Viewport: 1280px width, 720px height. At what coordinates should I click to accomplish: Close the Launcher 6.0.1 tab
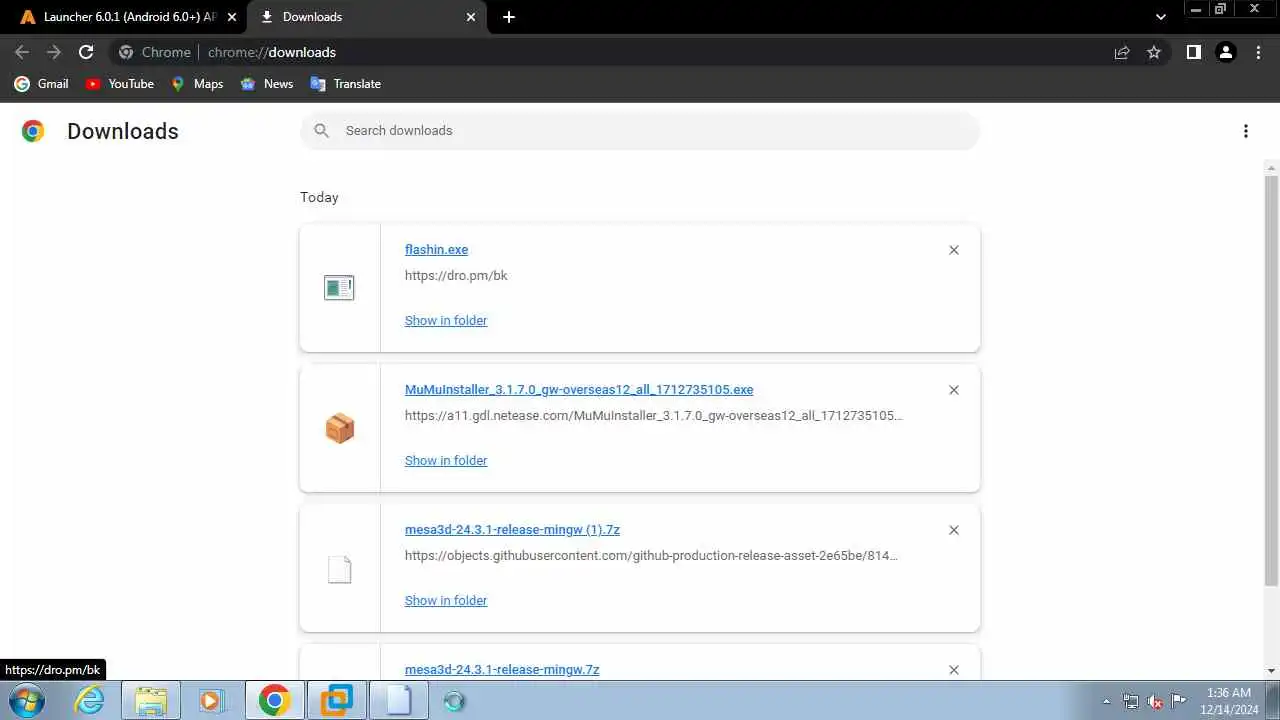coord(232,17)
